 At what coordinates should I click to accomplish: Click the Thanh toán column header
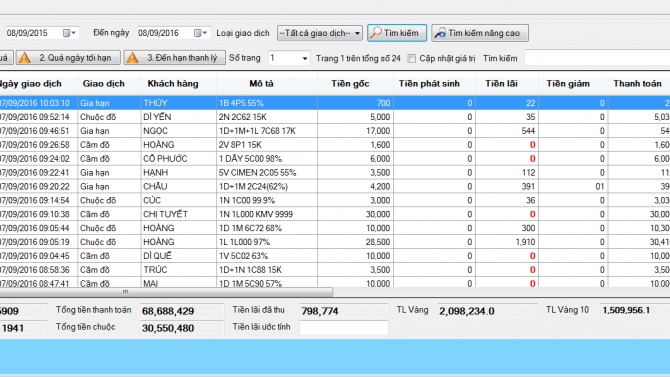[x=639, y=84]
